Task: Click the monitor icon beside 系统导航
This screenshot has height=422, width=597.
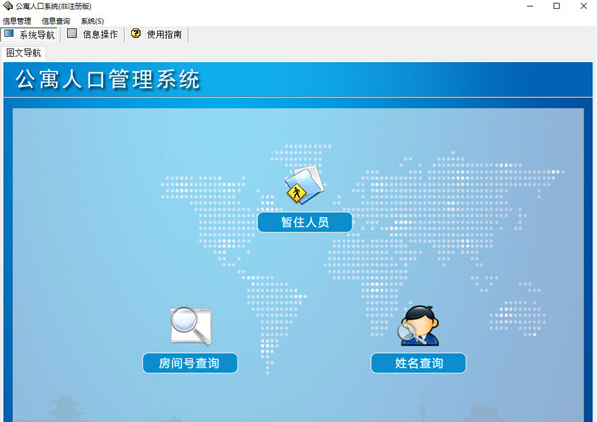Action: pos(9,34)
